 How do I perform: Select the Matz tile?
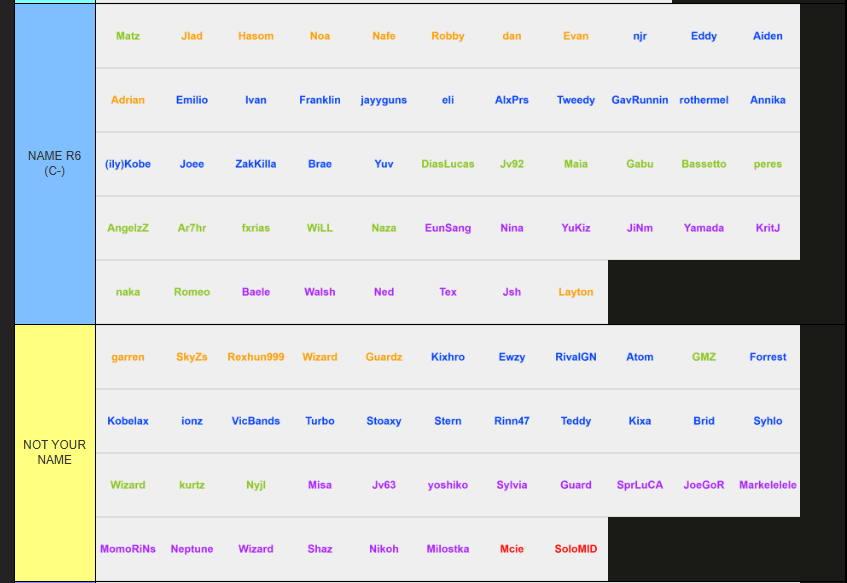point(128,36)
